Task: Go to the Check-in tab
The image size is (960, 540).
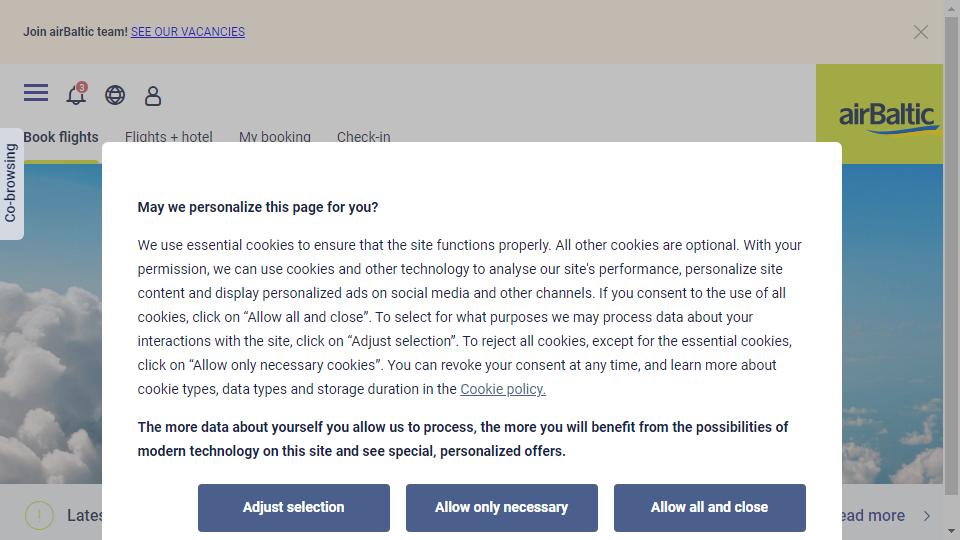Action: (x=363, y=137)
